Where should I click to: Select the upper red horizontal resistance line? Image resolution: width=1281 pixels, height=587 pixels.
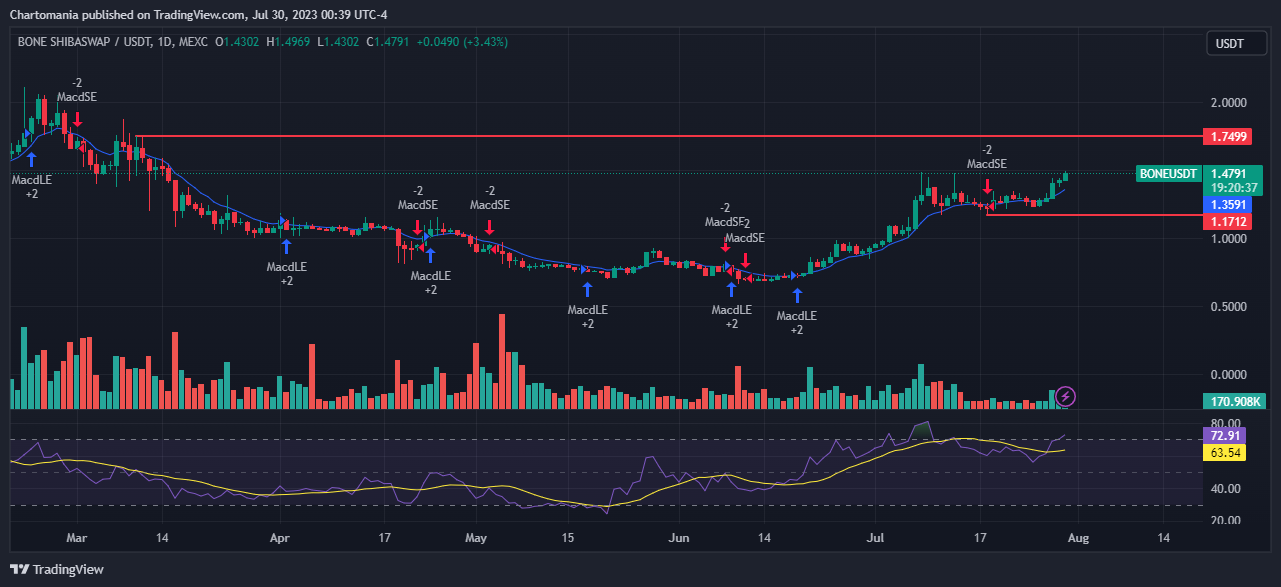[x=668, y=135]
